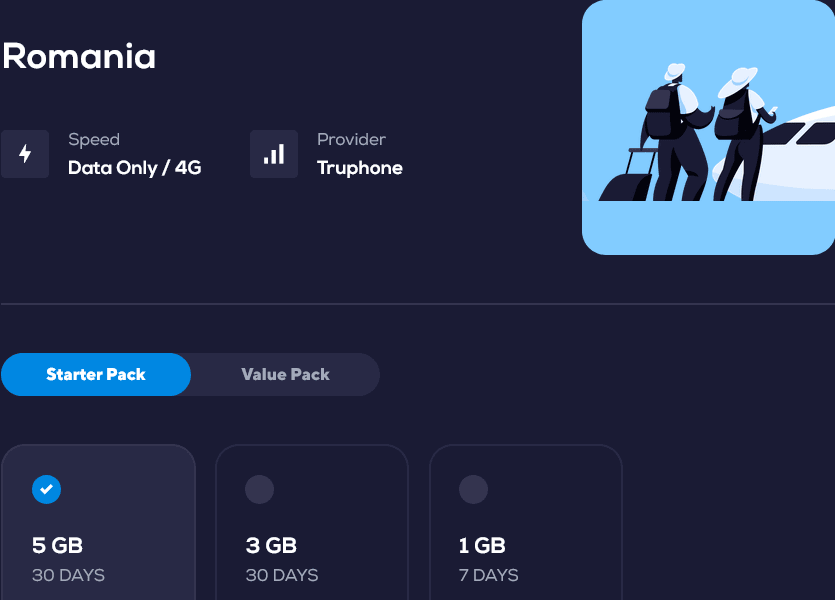
Task: Click the Truphone provider name
Action: click(360, 168)
